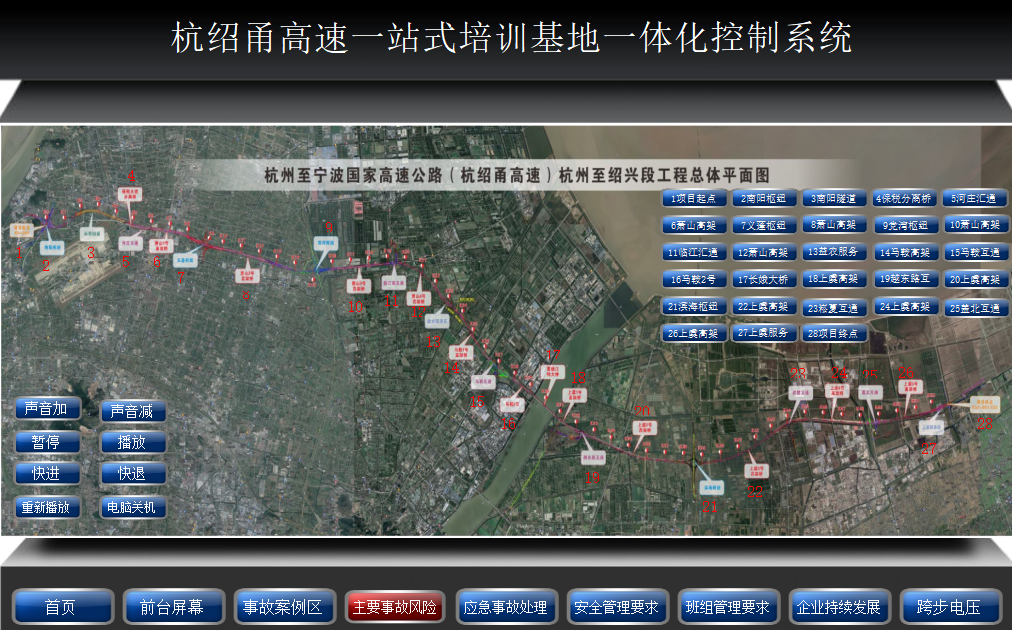Click 快退 to rewind playback
Image resolution: width=1012 pixels, height=630 pixels.
tap(132, 474)
